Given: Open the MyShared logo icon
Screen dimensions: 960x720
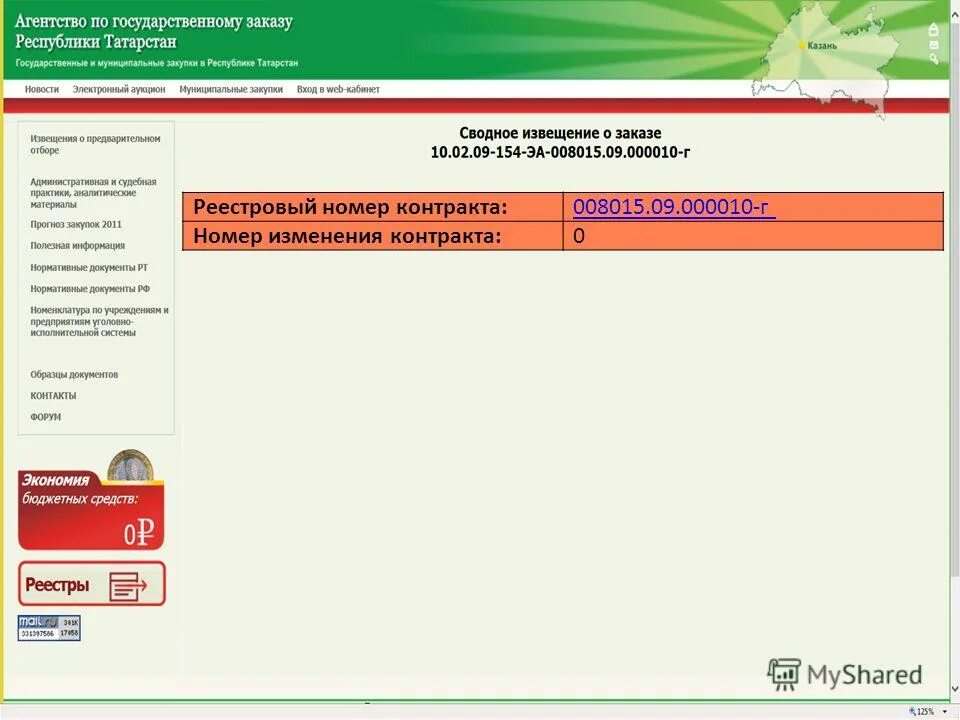Looking at the screenshot, I should point(787,674).
